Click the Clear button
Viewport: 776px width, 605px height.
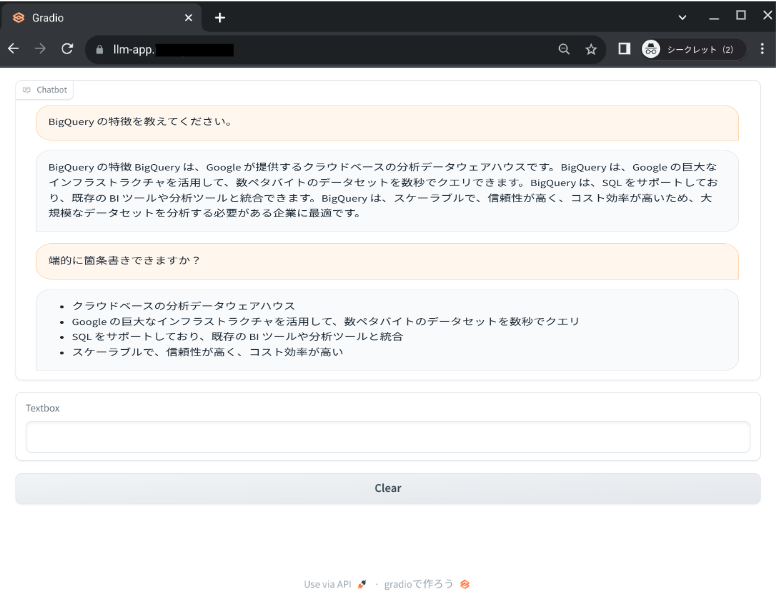[x=388, y=488]
